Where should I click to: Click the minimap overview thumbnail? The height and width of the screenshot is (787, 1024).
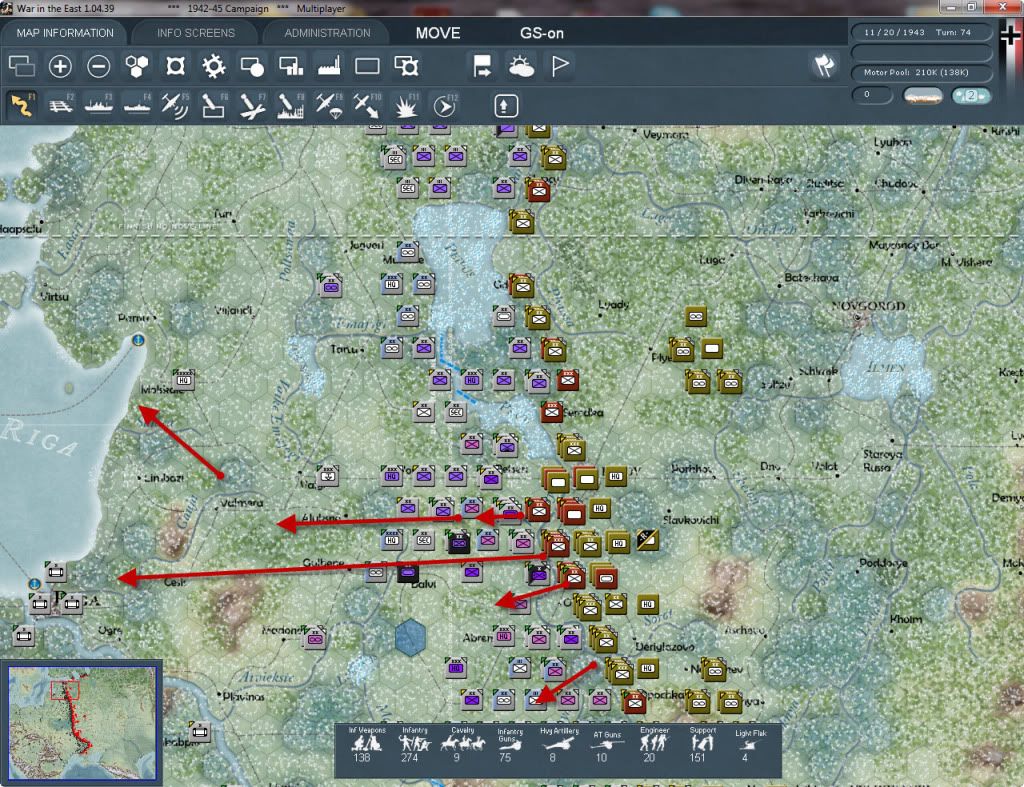coord(82,723)
